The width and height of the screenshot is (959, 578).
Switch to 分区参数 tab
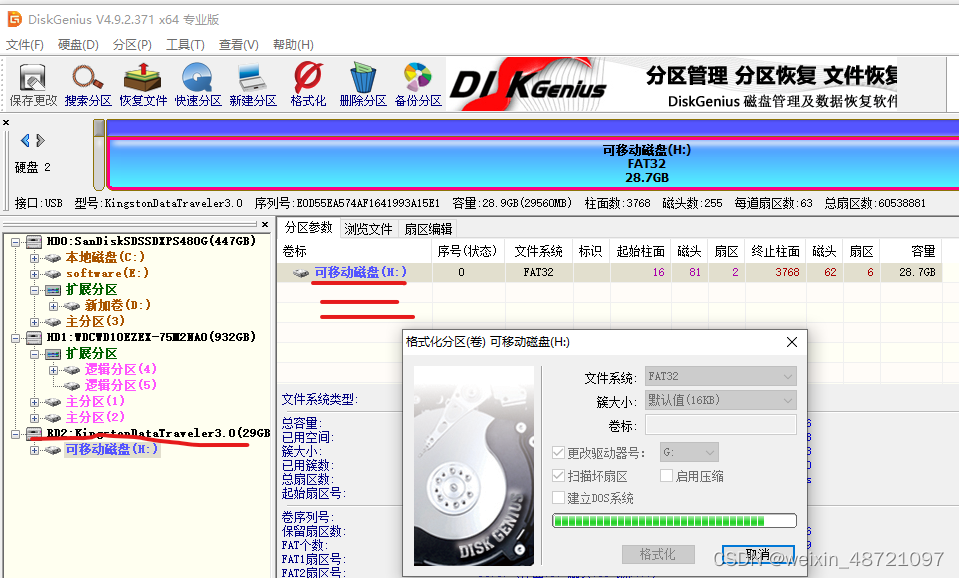[x=308, y=228]
